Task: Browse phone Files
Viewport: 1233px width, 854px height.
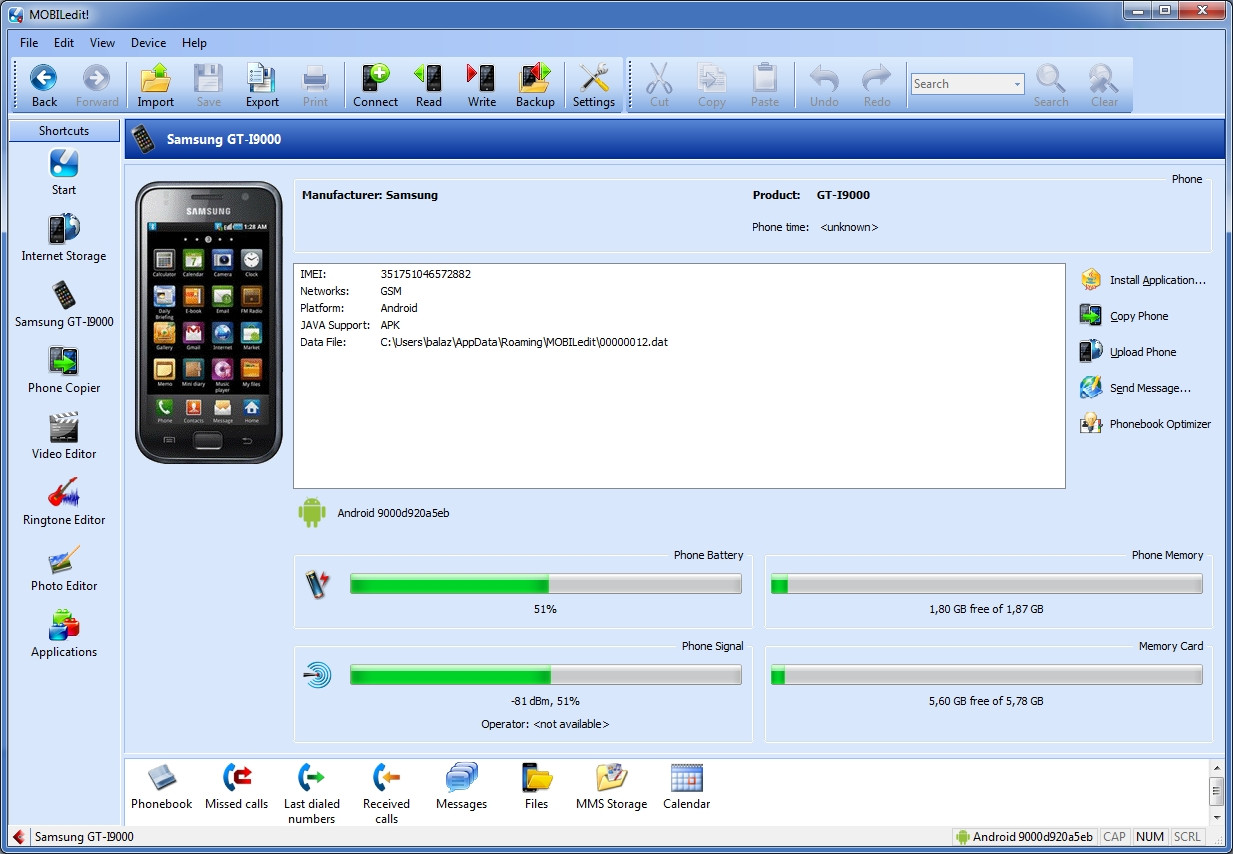Action: (x=537, y=787)
